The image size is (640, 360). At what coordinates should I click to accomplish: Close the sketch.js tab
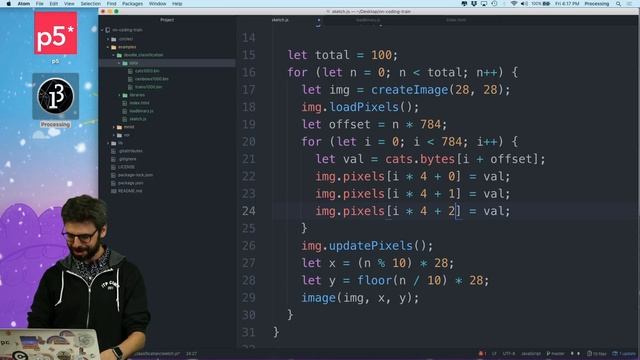coord(318,20)
